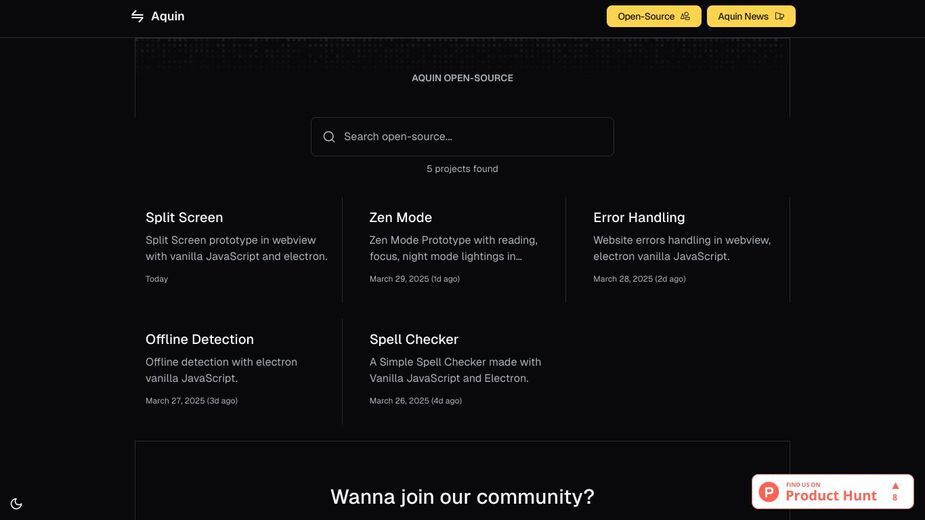
Task: Focus the Search open-source field
Action: 462,137
